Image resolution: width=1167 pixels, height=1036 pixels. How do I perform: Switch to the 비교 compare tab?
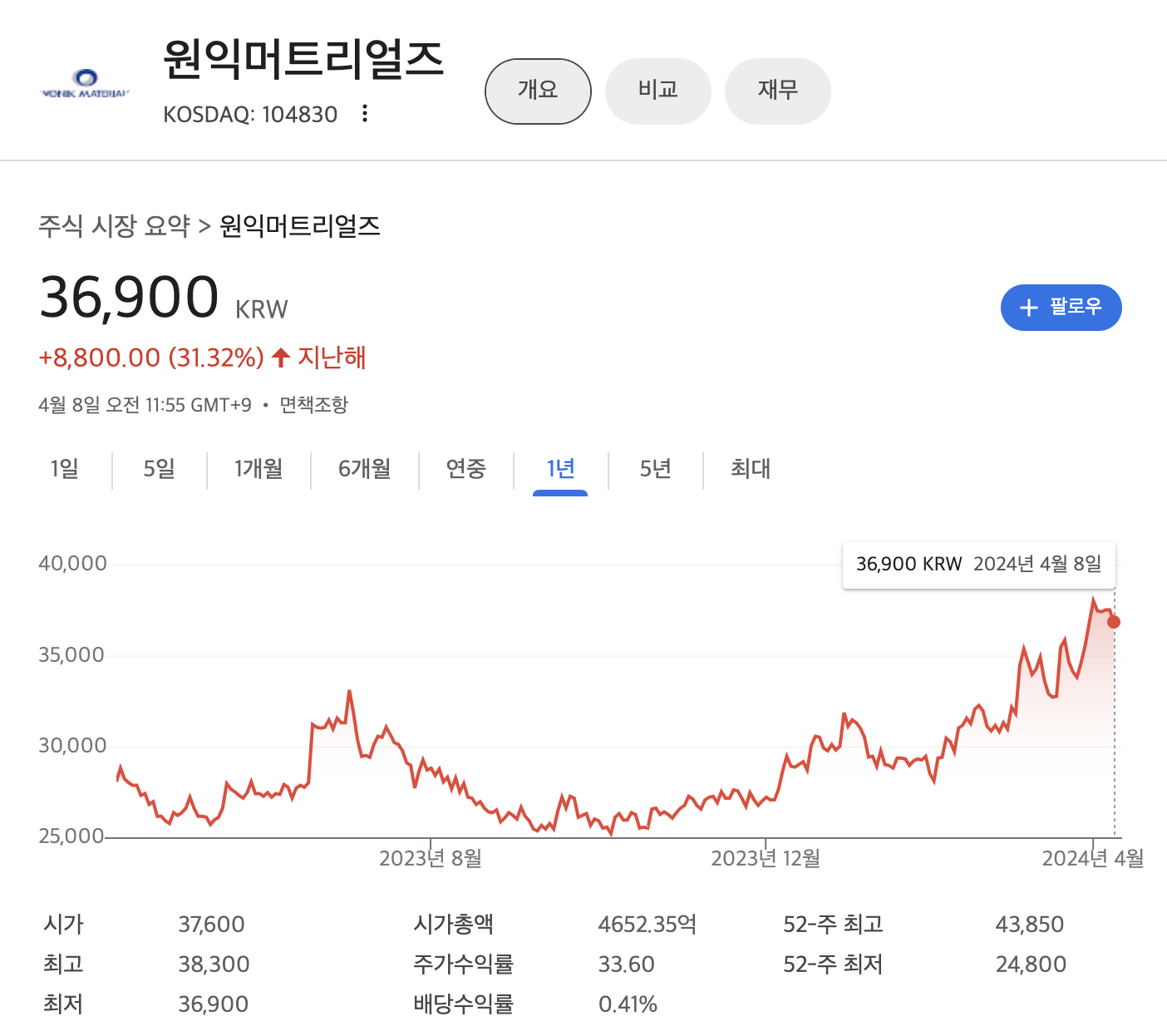(x=658, y=91)
